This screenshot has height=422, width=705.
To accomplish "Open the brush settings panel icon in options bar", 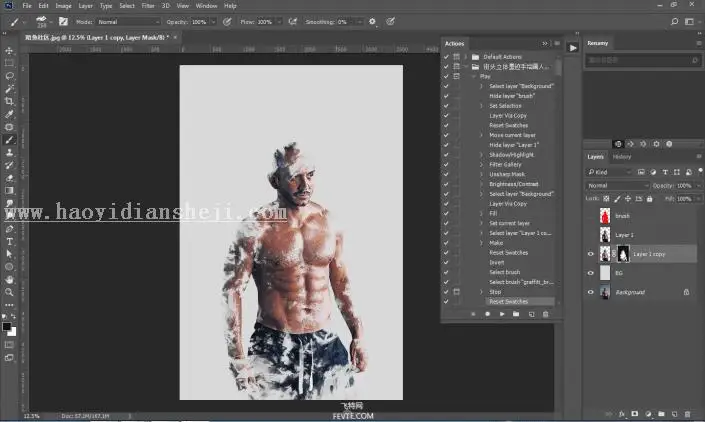I will pyautogui.click(x=63, y=22).
